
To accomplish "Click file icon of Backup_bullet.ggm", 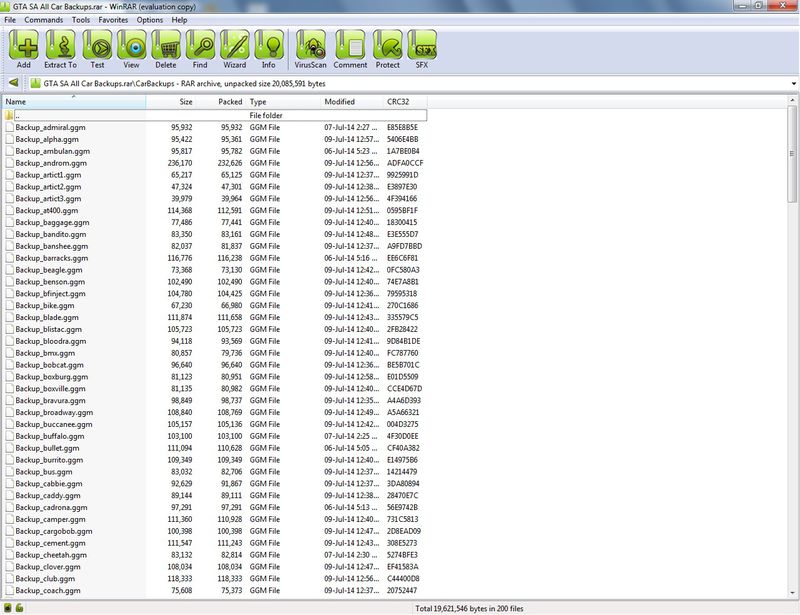I will tap(9, 448).
